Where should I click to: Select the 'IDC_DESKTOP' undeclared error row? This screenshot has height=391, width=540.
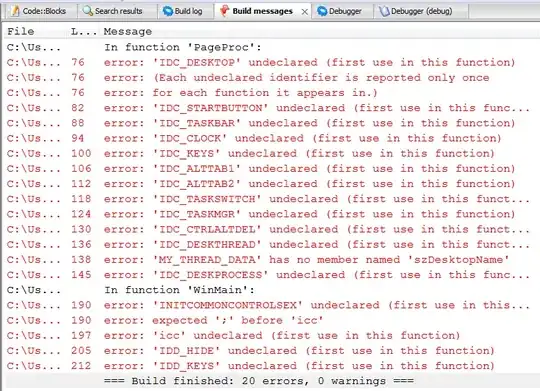[270, 62]
